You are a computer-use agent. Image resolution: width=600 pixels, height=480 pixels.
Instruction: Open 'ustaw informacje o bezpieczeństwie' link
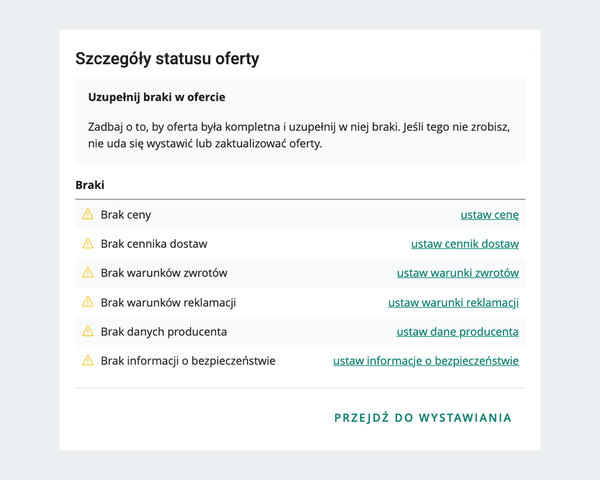point(425,360)
